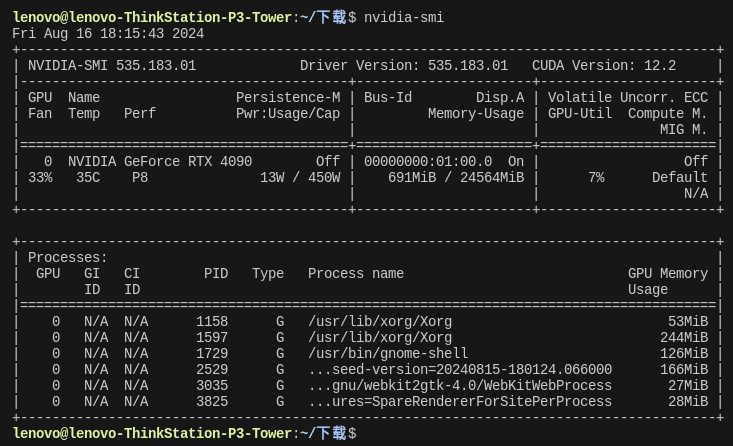Select the bus ID 00000000:01:00.0
The width and height of the screenshot is (733, 446).
click(x=428, y=162)
